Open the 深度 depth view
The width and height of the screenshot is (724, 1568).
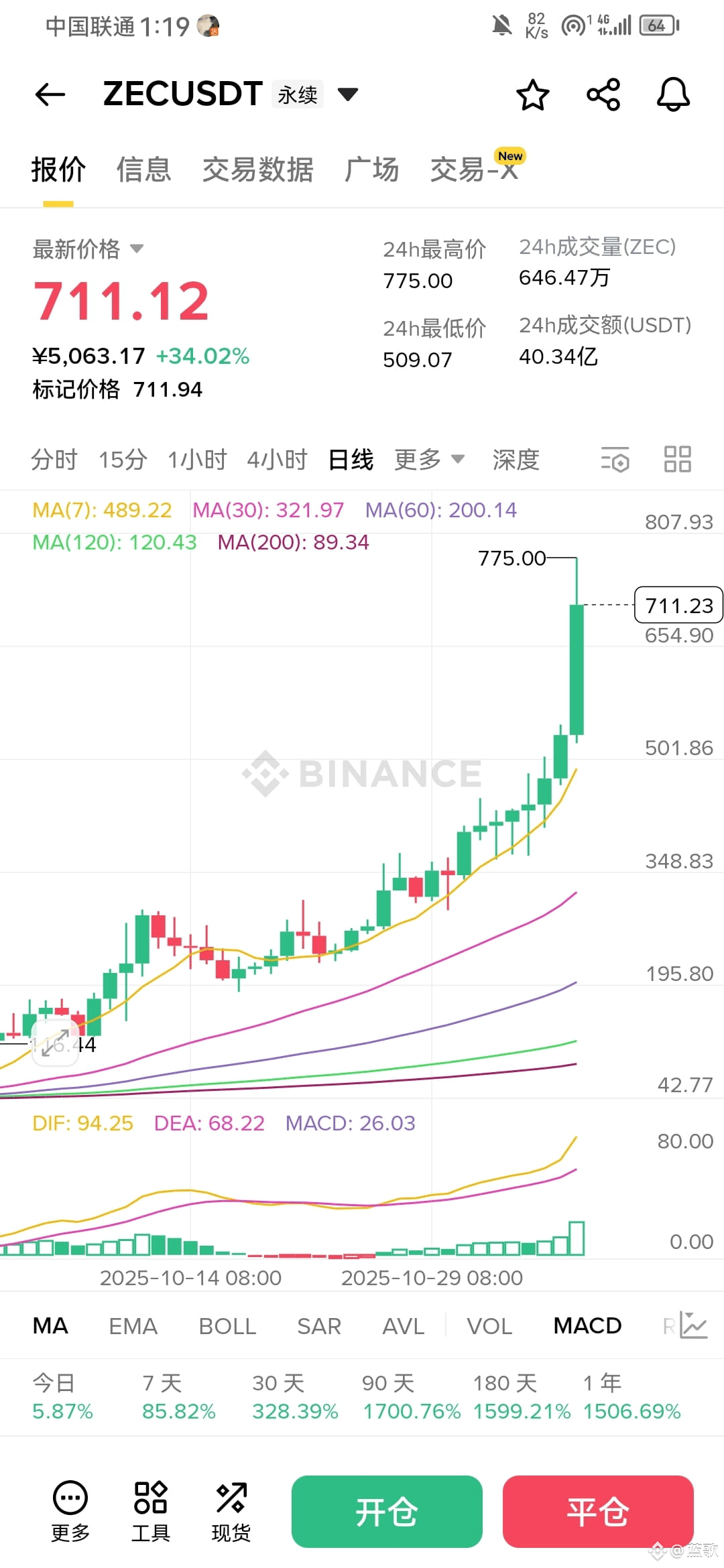(x=516, y=460)
